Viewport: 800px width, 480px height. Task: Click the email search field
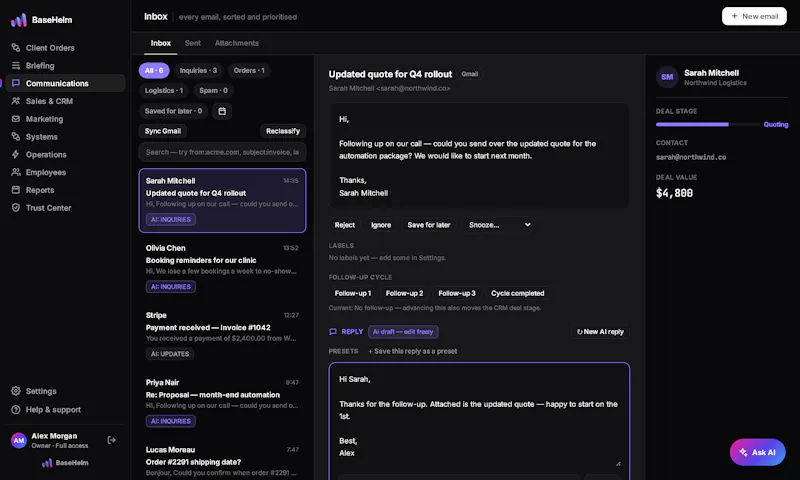(x=222, y=152)
